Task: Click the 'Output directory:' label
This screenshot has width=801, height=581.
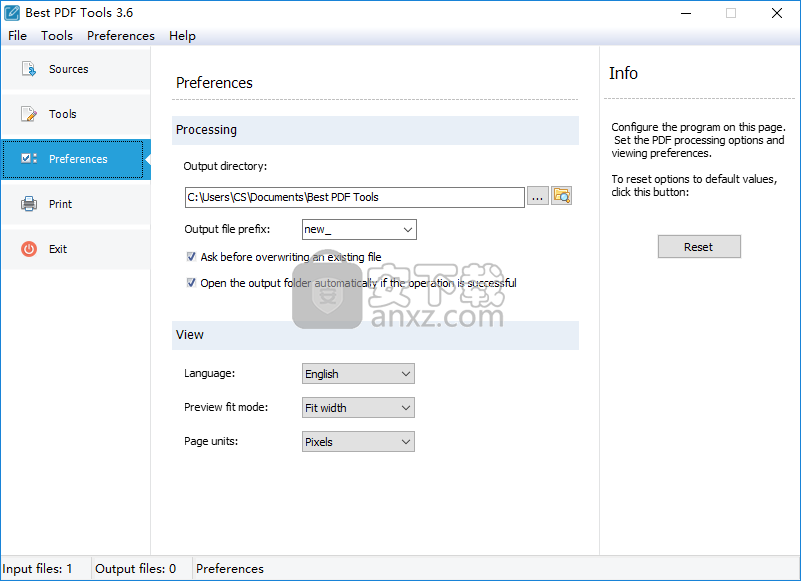Action: pyautogui.click(x=225, y=166)
